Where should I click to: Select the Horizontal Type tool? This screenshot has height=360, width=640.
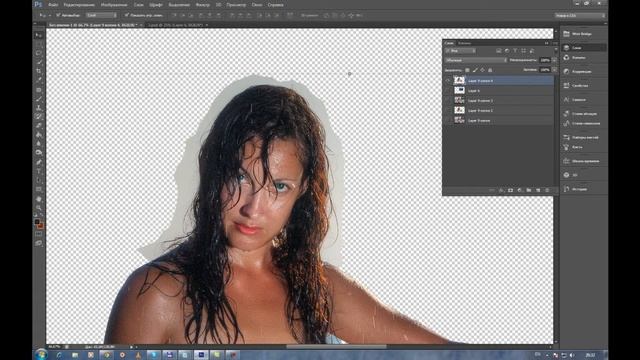pyautogui.click(x=38, y=171)
